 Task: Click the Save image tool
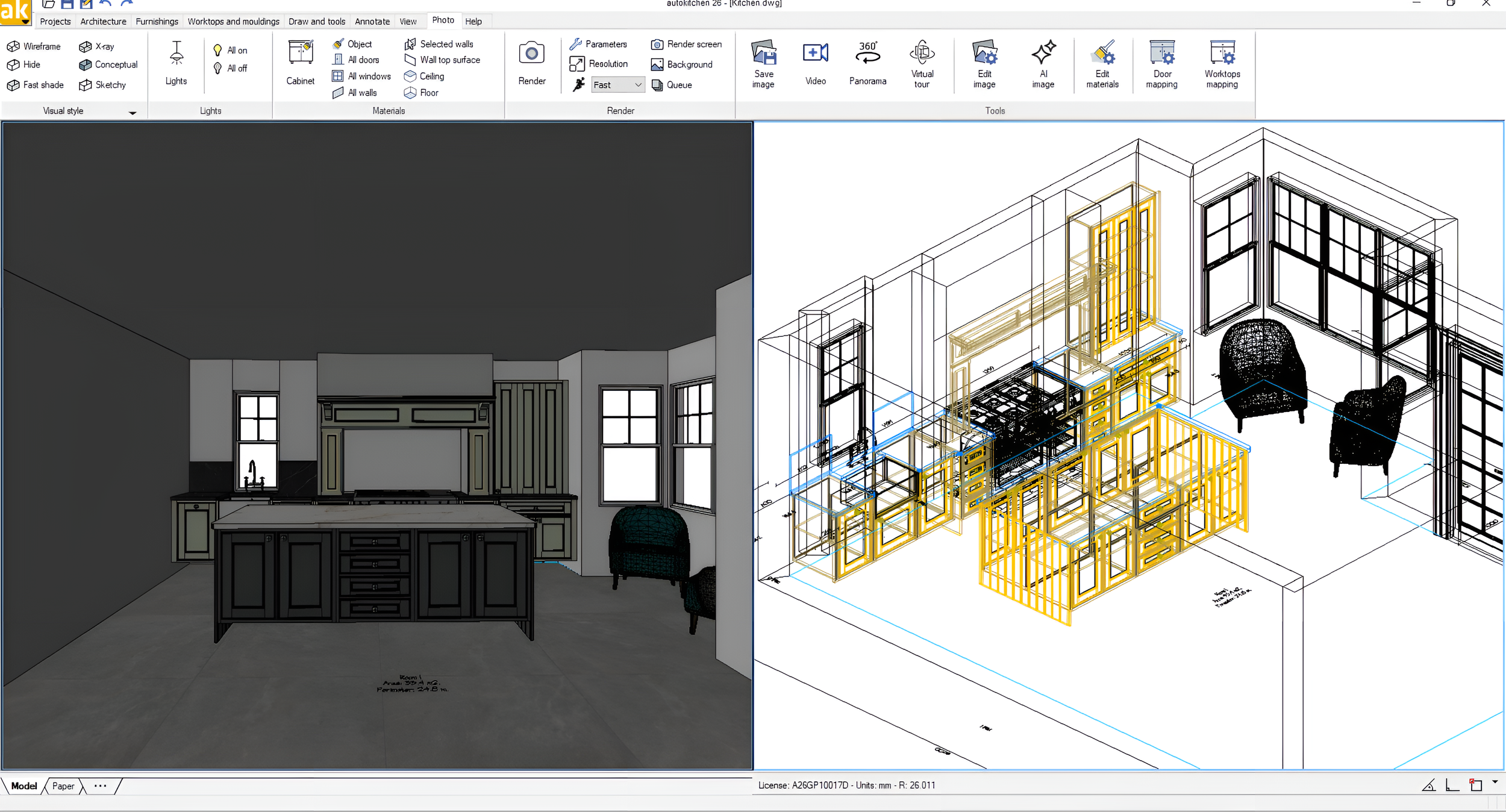(x=763, y=64)
